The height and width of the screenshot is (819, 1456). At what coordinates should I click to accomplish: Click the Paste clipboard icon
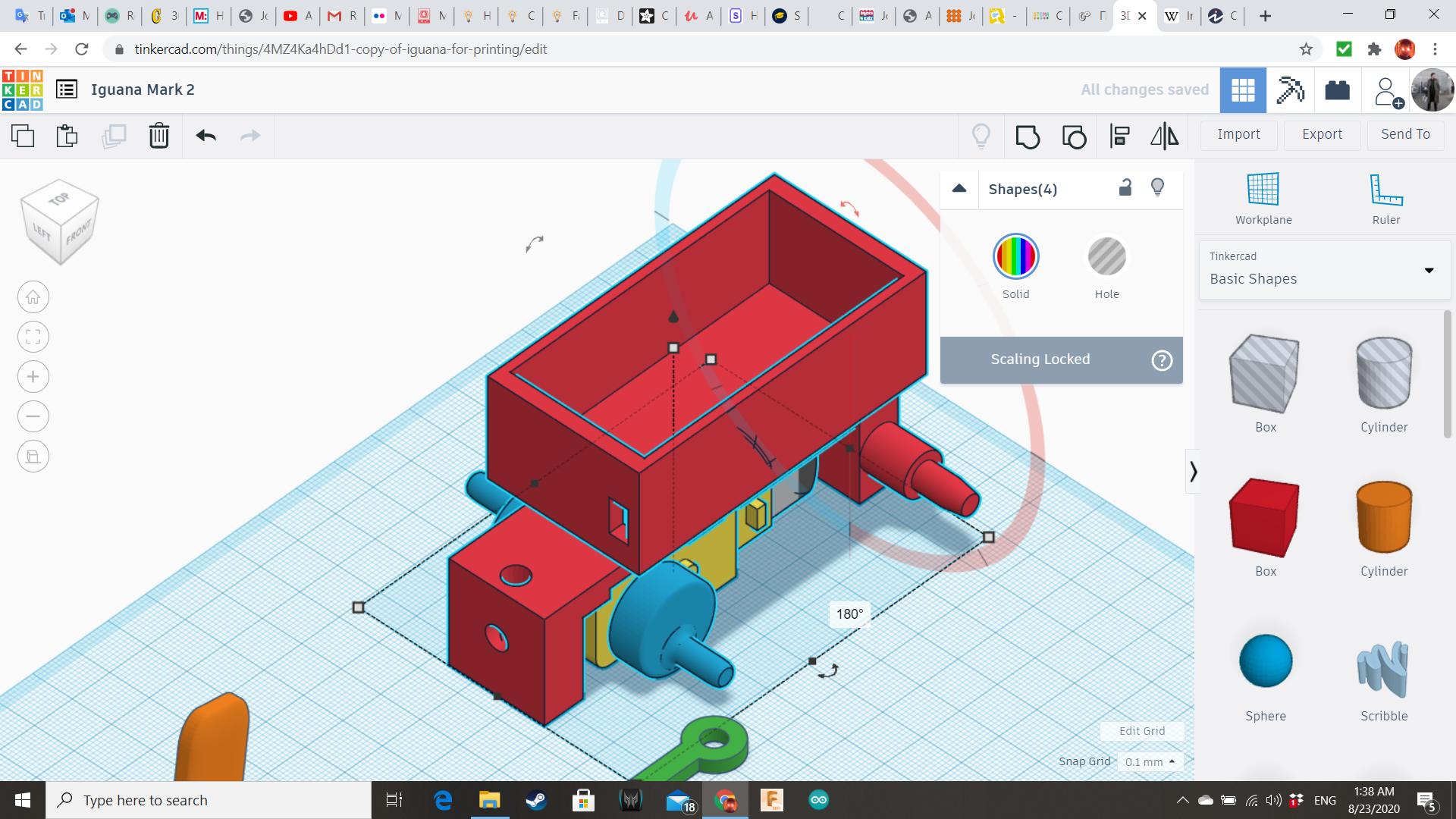pos(67,136)
